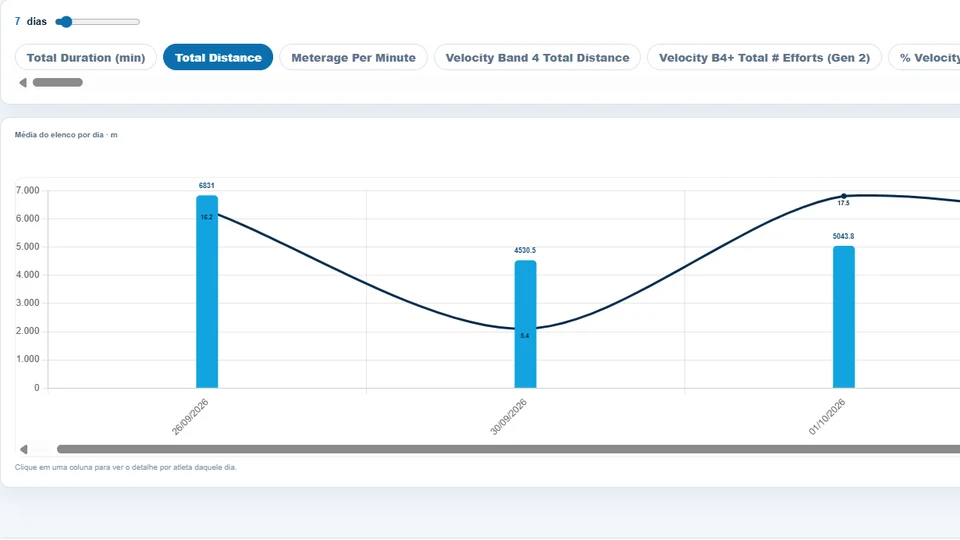Click the line point labeled 5.4

[x=525, y=329]
